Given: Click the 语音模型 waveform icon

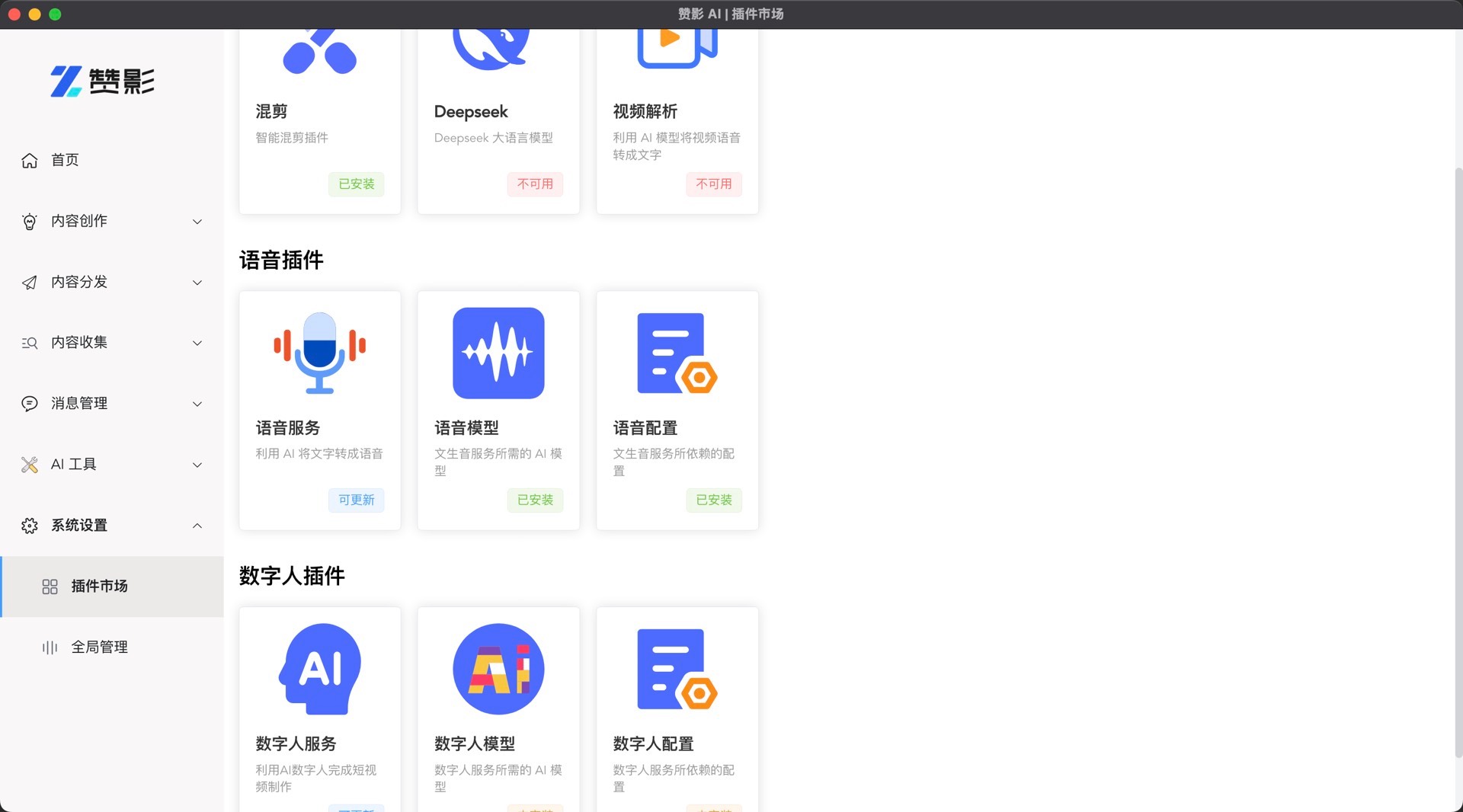Looking at the screenshot, I should [x=498, y=353].
